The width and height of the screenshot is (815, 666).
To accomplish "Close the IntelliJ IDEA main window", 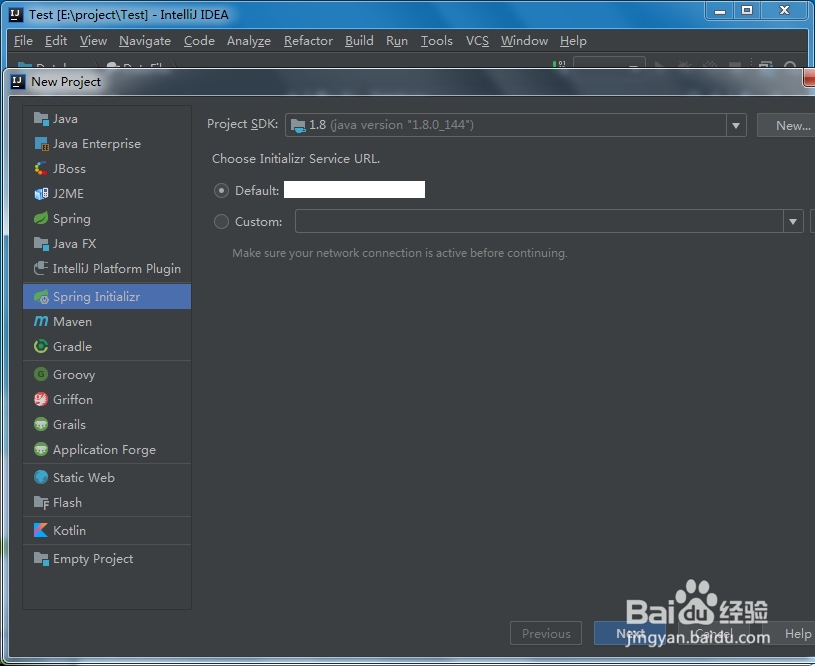I will (785, 10).
